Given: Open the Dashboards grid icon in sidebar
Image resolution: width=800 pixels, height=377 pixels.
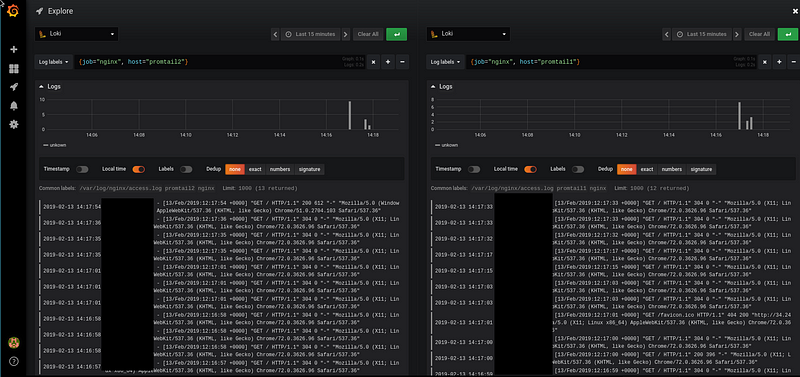Looking at the screenshot, I should 14,68.
